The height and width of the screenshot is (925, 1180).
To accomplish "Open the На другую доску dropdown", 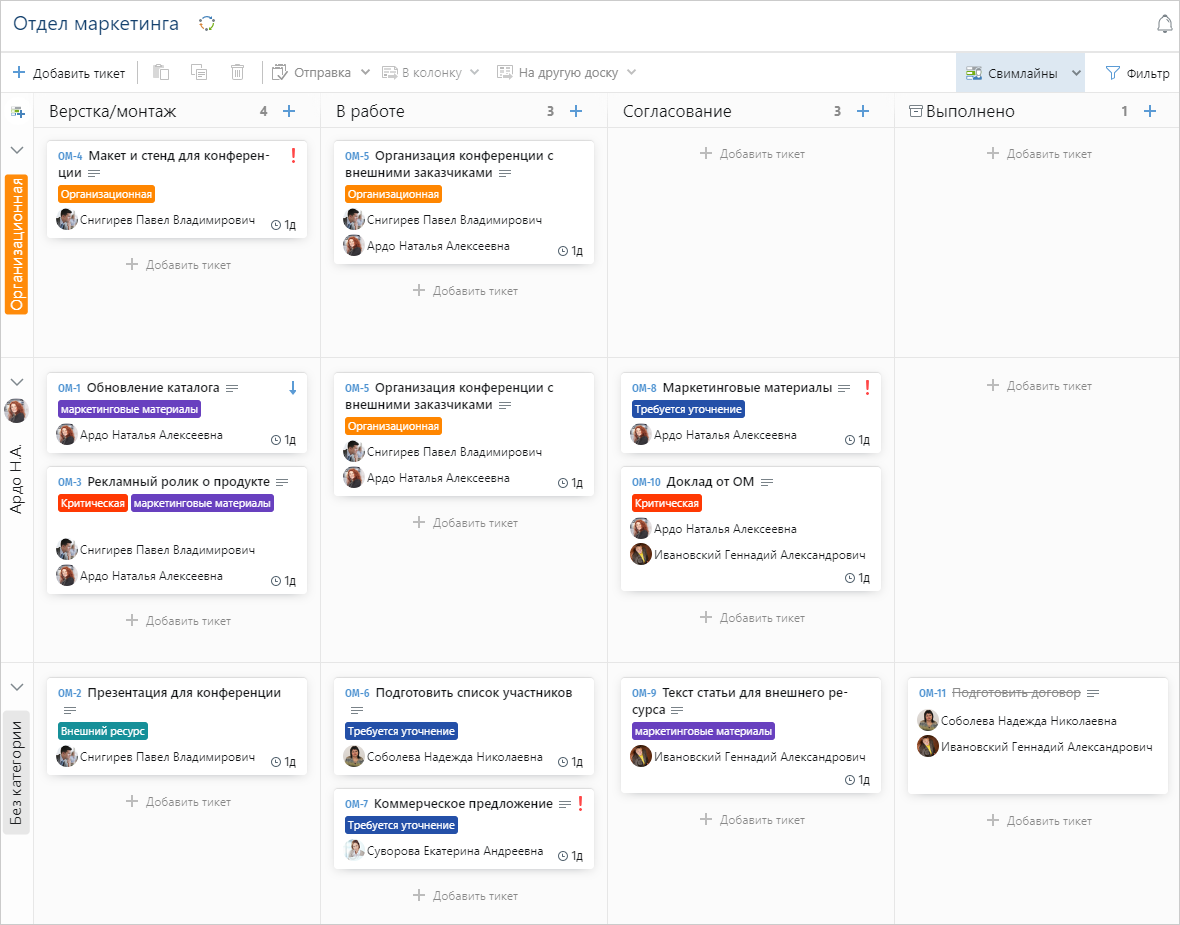I will tap(567, 72).
